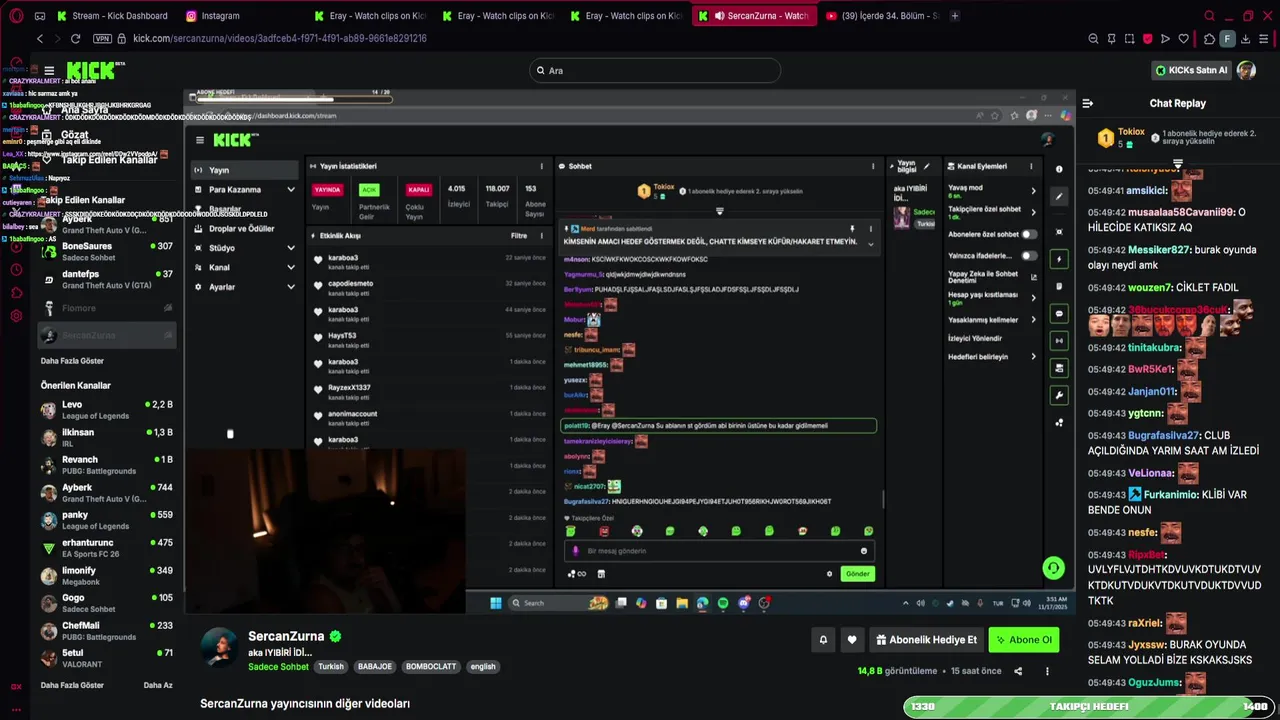Open the Sadece Sohbet category link
Image resolution: width=1280 pixels, height=720 pixels.
[278, 667]
